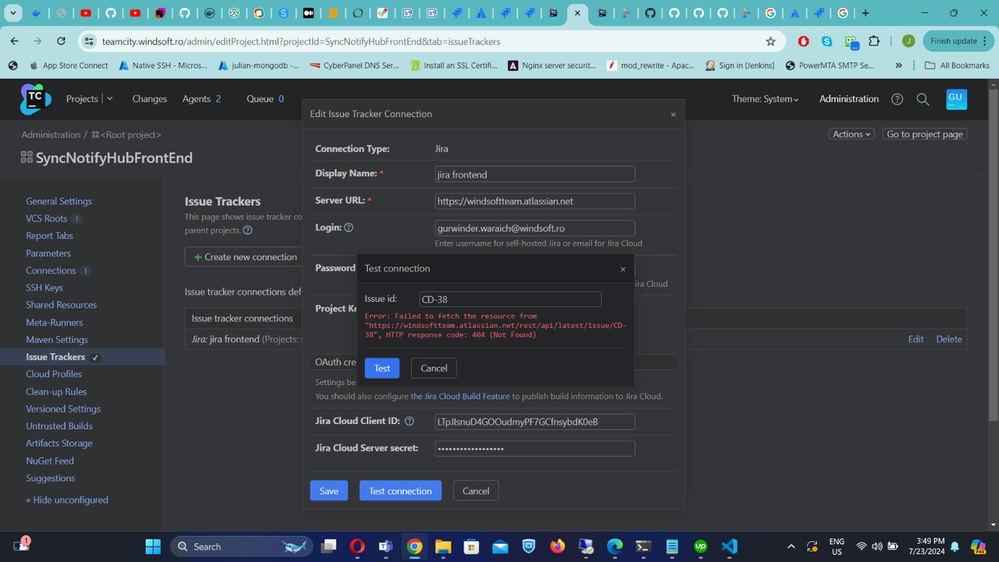Edit the jira frontend connection
The image size is (999, 562).
(x=916, y=339)
